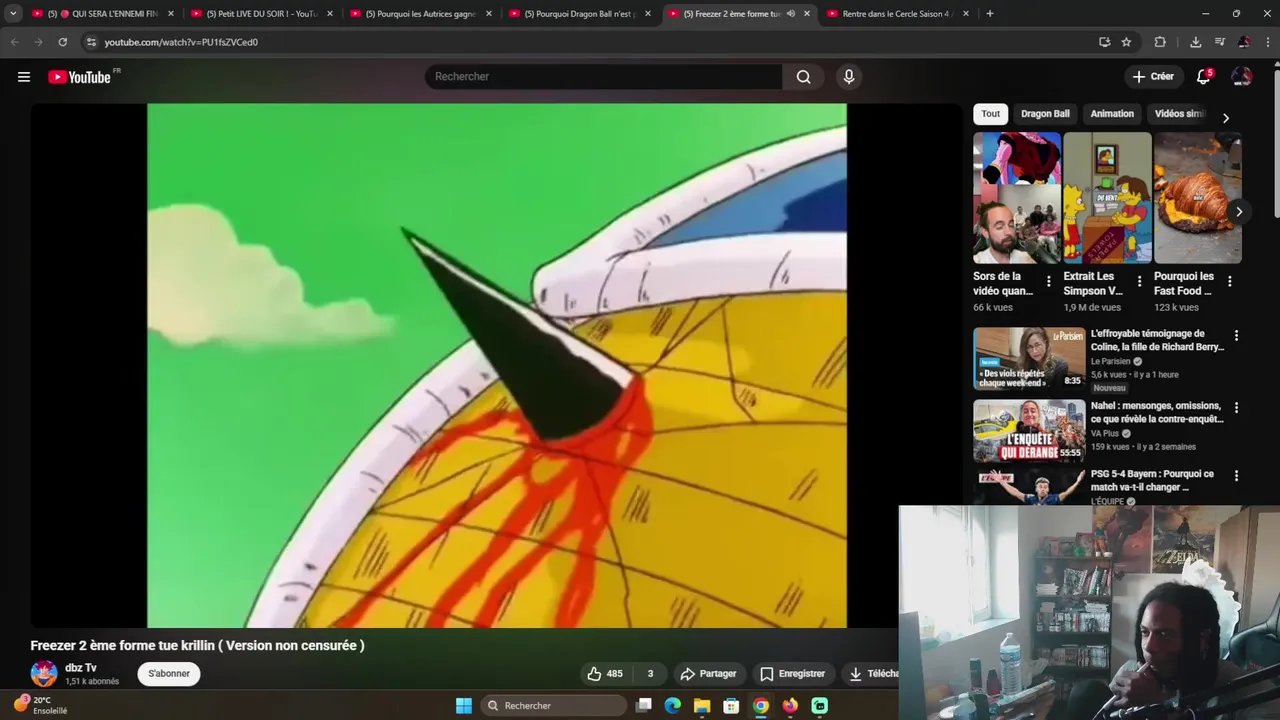The width and height of the screenshot is (1280, 720).
Task: View site information icon in address bar
Action: pyautogui.click(x=91, y=42)
